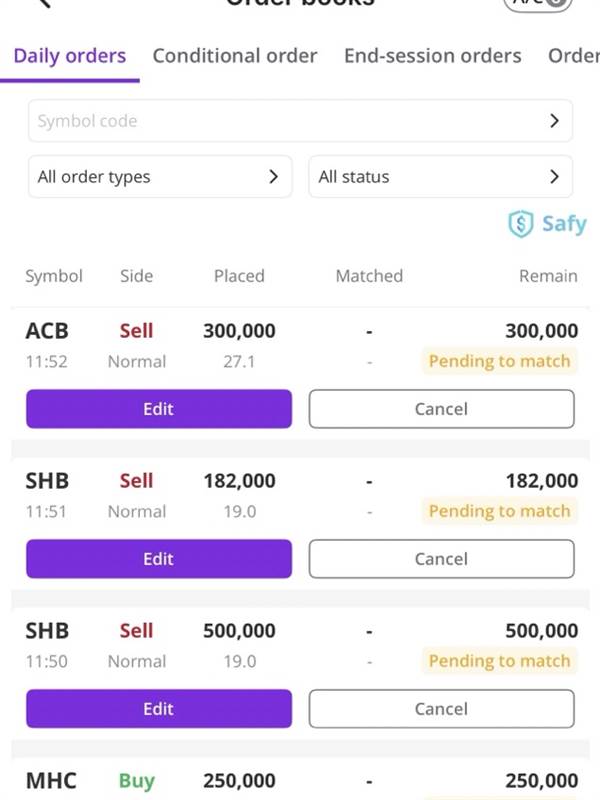Screen dimensions: 600x800
Task: Edit the SHB 500,000 sell order
Action: (159, 709)
